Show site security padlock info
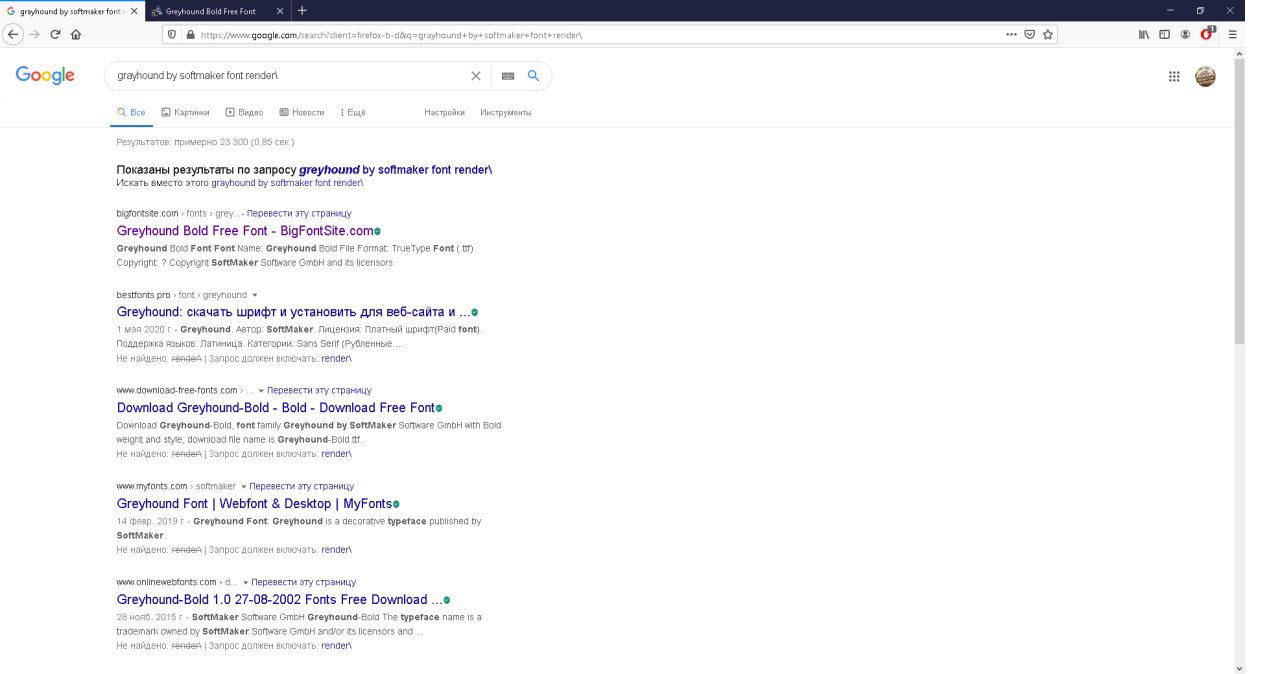 (190, 34)
